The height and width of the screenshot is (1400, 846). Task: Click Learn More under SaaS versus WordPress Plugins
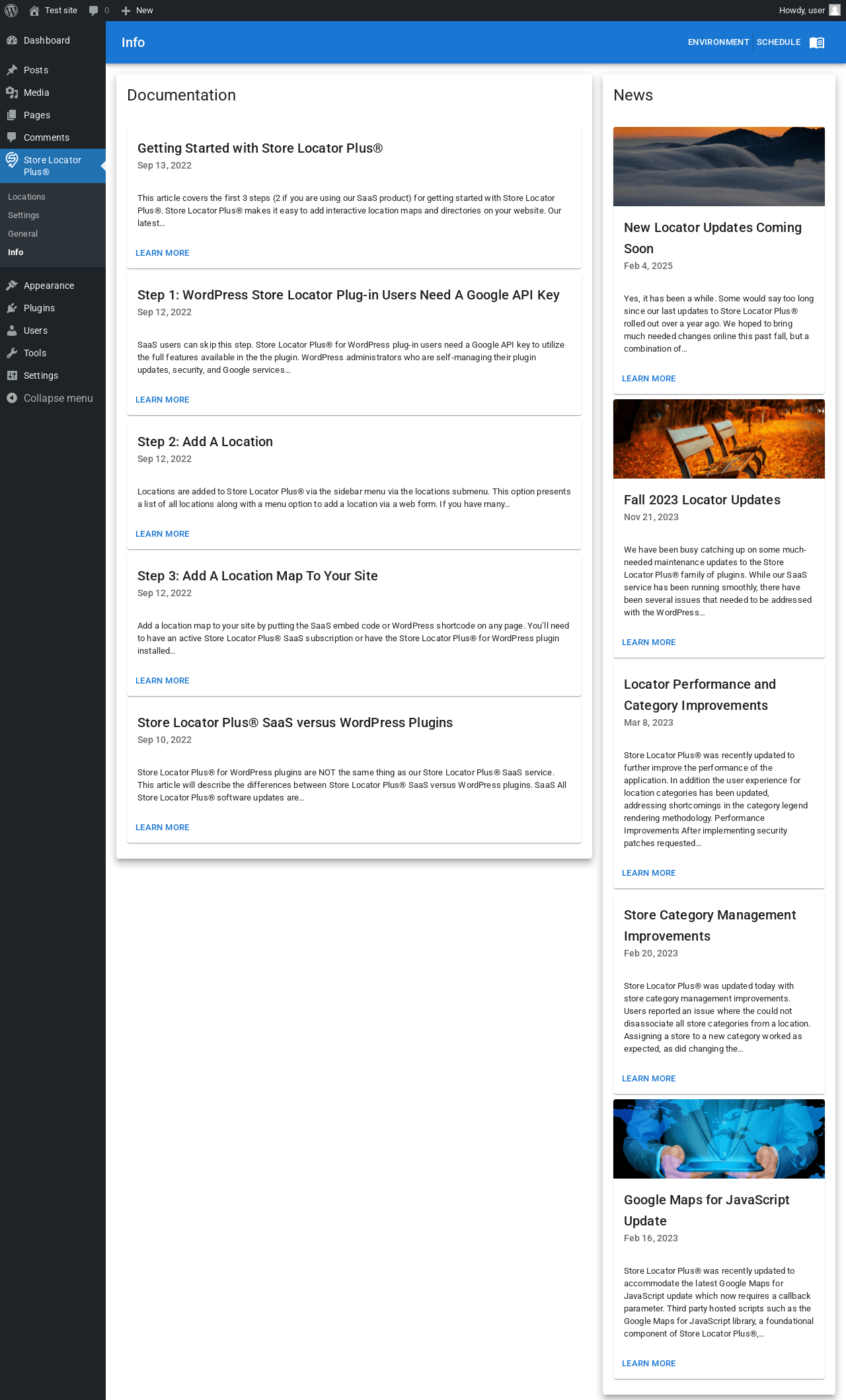[163, 828]
